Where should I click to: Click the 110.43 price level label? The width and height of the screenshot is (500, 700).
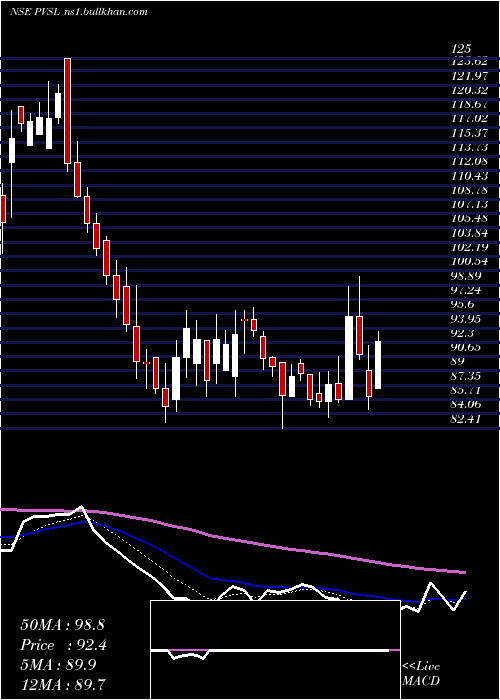(x=470, y=176)
